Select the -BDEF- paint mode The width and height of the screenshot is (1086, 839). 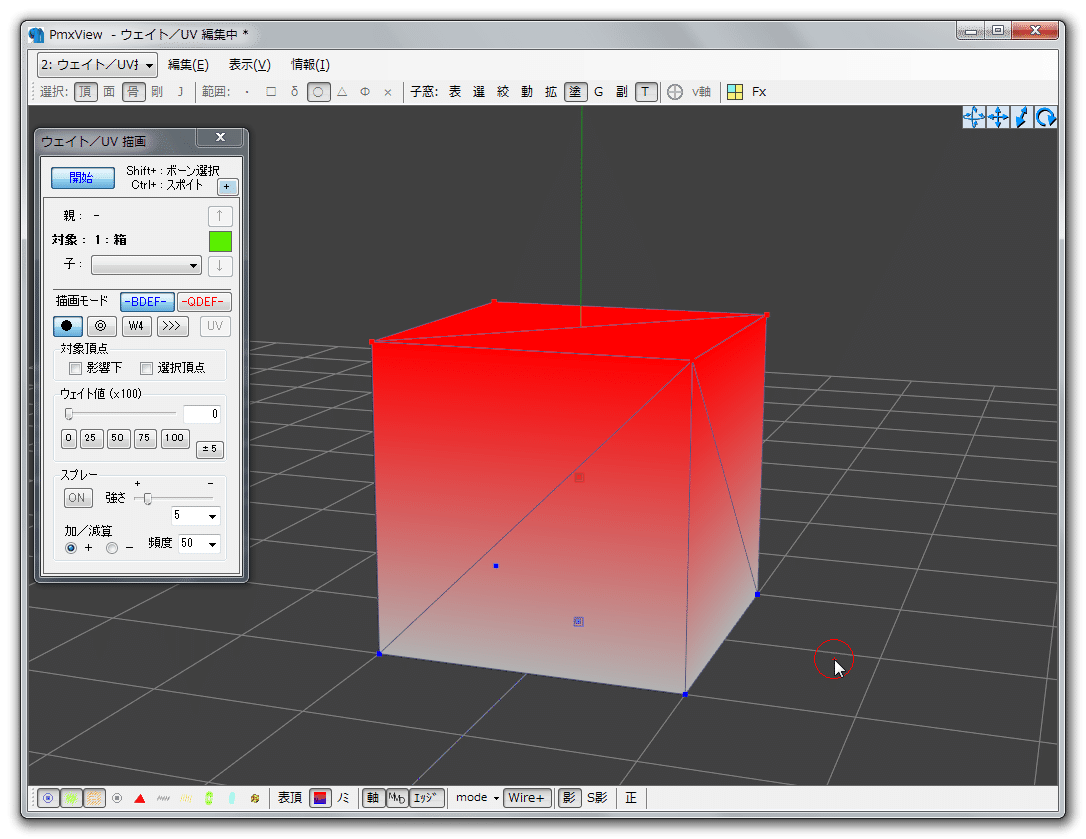coord(146,302)
